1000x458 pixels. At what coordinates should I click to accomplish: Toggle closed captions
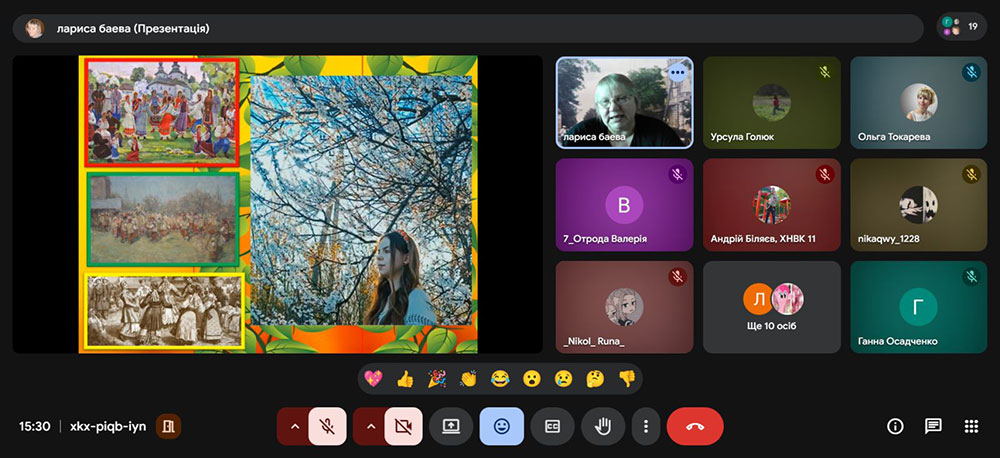pyautogui.click(x=552, y=426)
